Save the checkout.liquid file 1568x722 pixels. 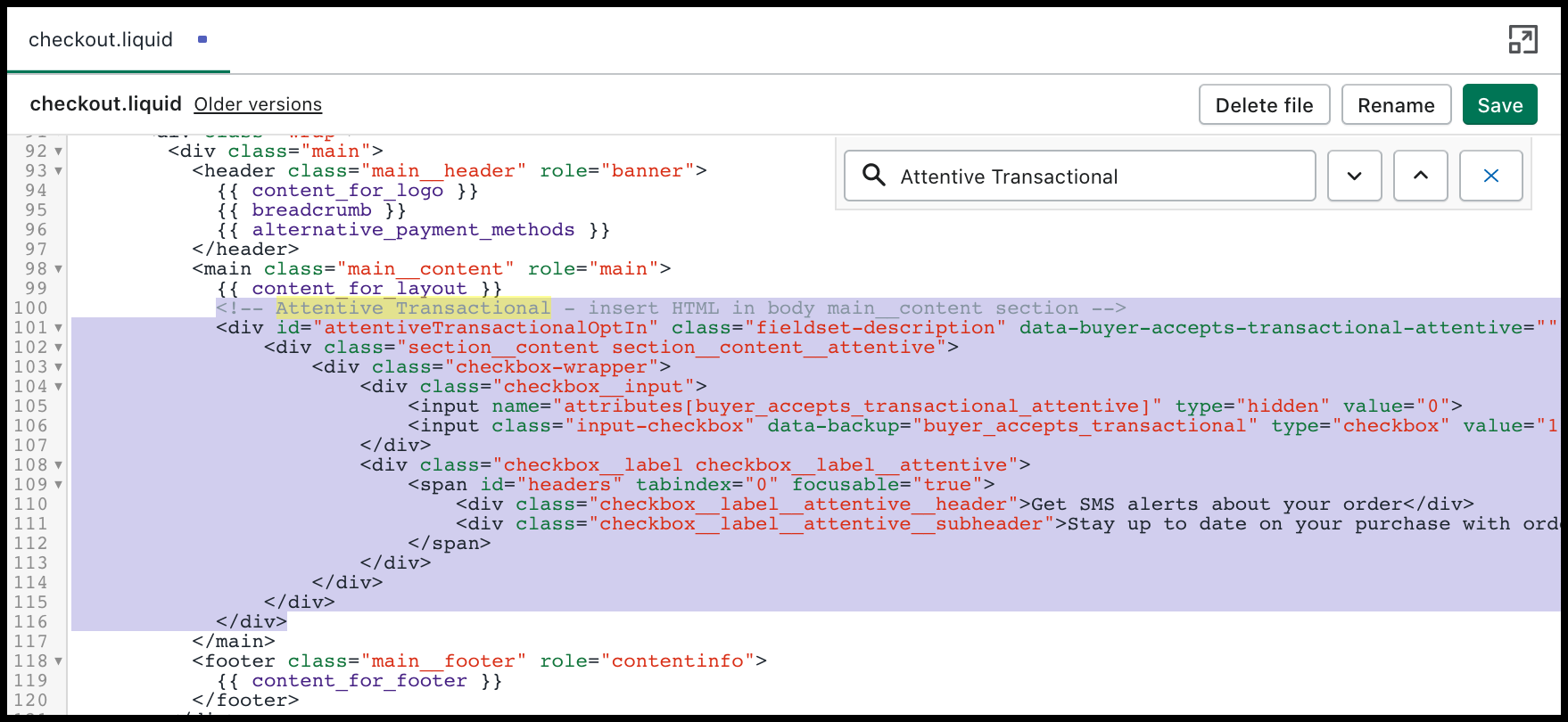[1499, 105]
